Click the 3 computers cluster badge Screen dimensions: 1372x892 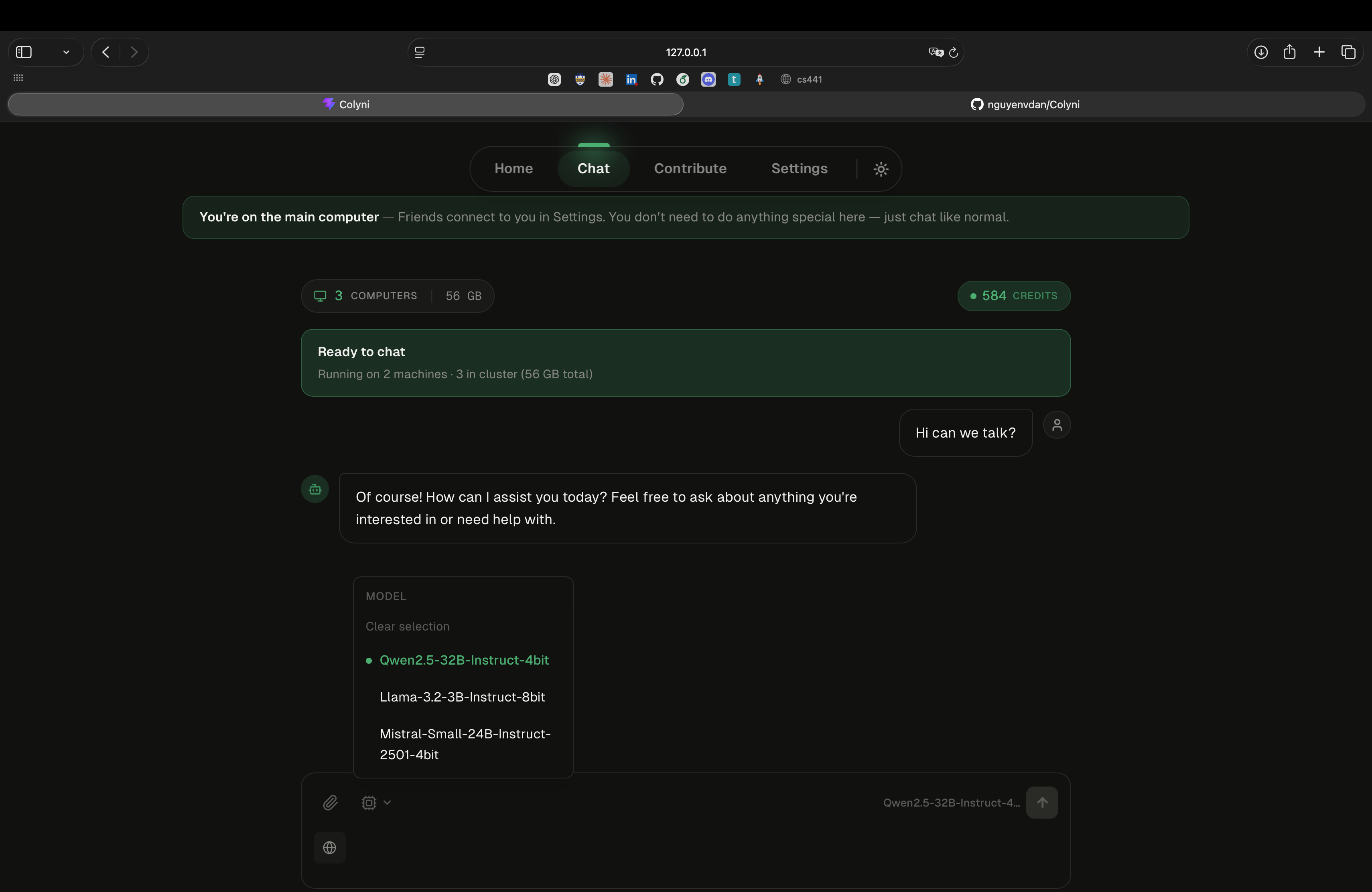click(397, 296)
